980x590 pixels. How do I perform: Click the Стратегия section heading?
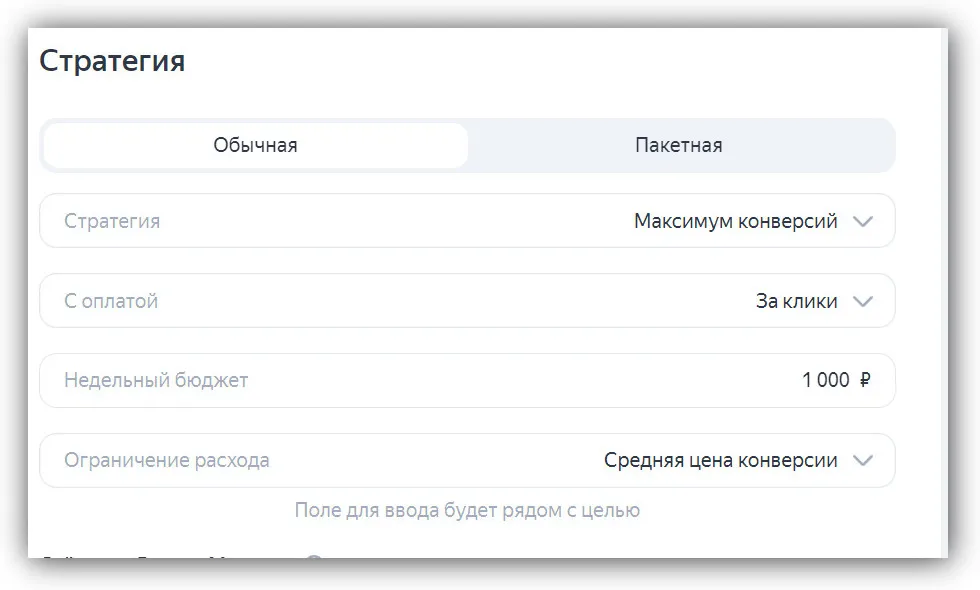pyautogui.click(x=112, y=61)
